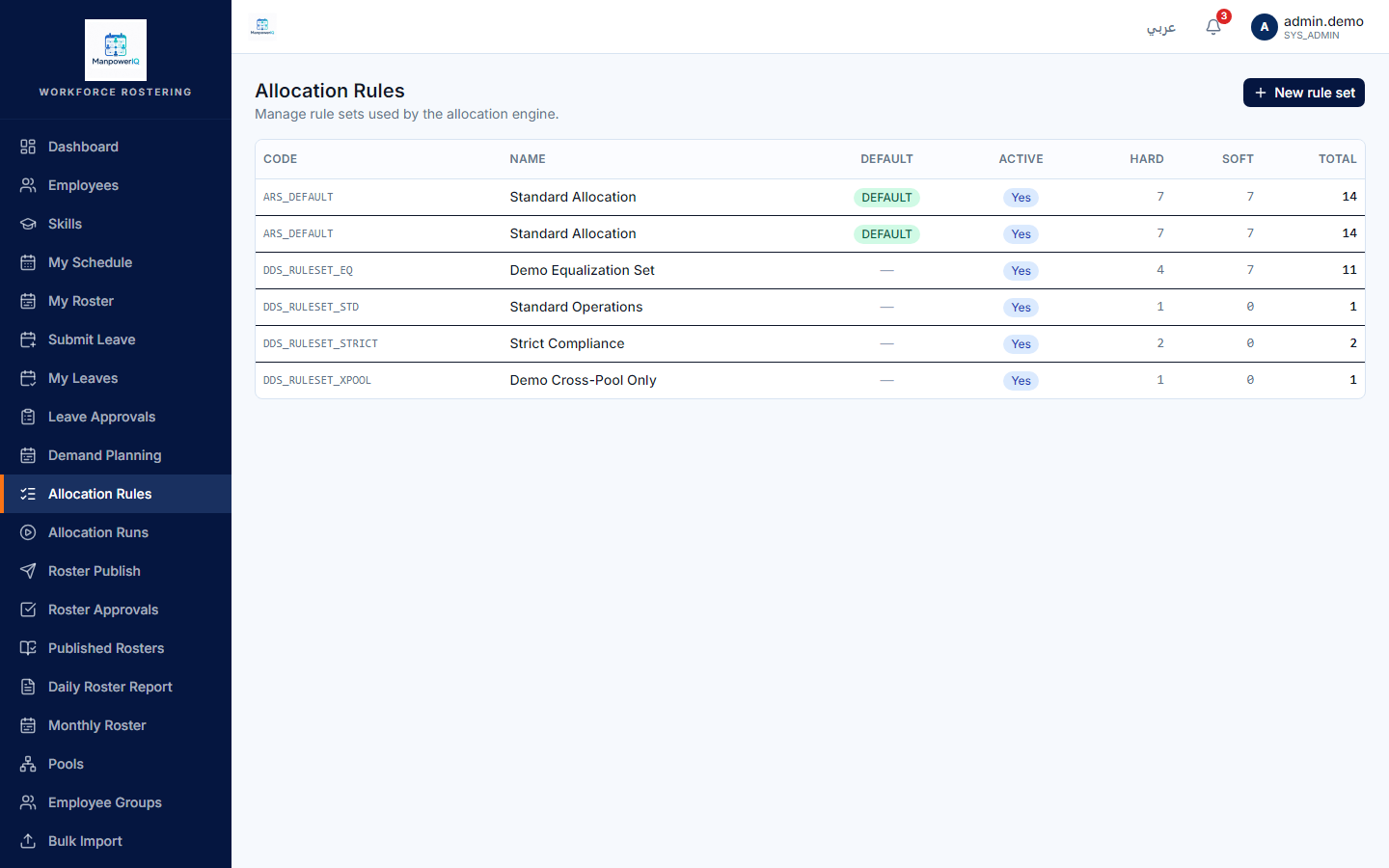Click the Dashboard icon in sidebar
This screenshot has width=1389, height=868.
tap(28, 147)
